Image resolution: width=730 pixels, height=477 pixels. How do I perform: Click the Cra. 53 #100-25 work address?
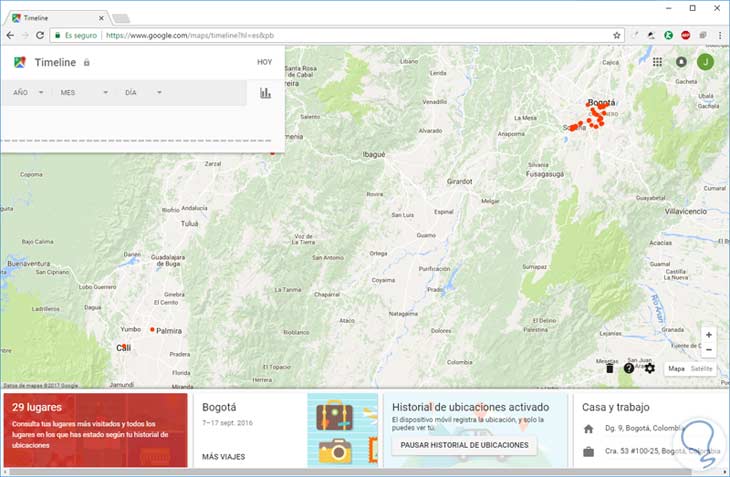[661, 451]
